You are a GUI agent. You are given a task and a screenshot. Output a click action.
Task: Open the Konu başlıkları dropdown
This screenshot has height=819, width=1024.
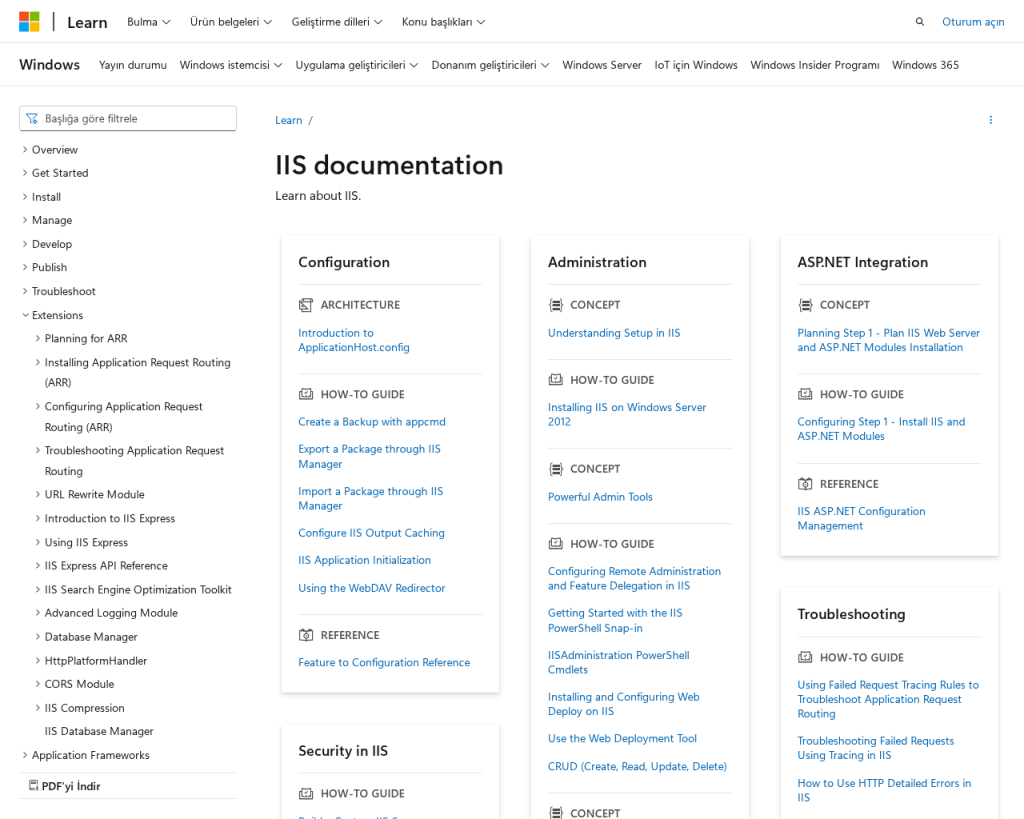click(x=443, y=22)
